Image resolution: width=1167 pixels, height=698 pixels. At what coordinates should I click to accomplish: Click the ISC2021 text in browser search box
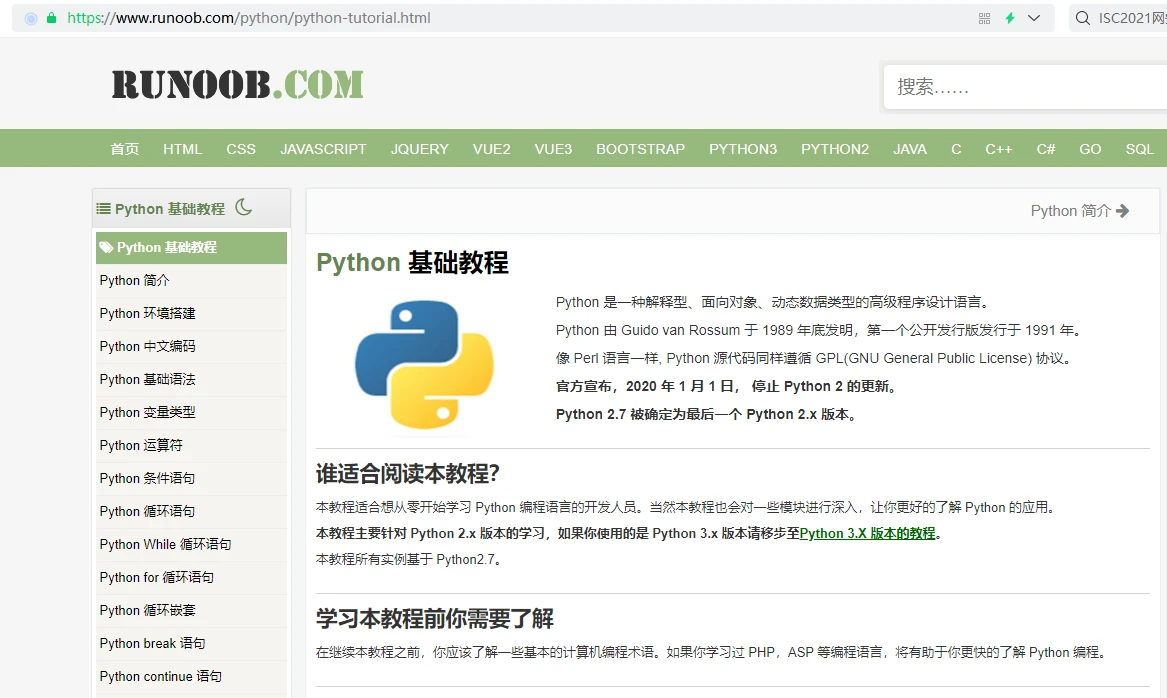point(1132,18)
